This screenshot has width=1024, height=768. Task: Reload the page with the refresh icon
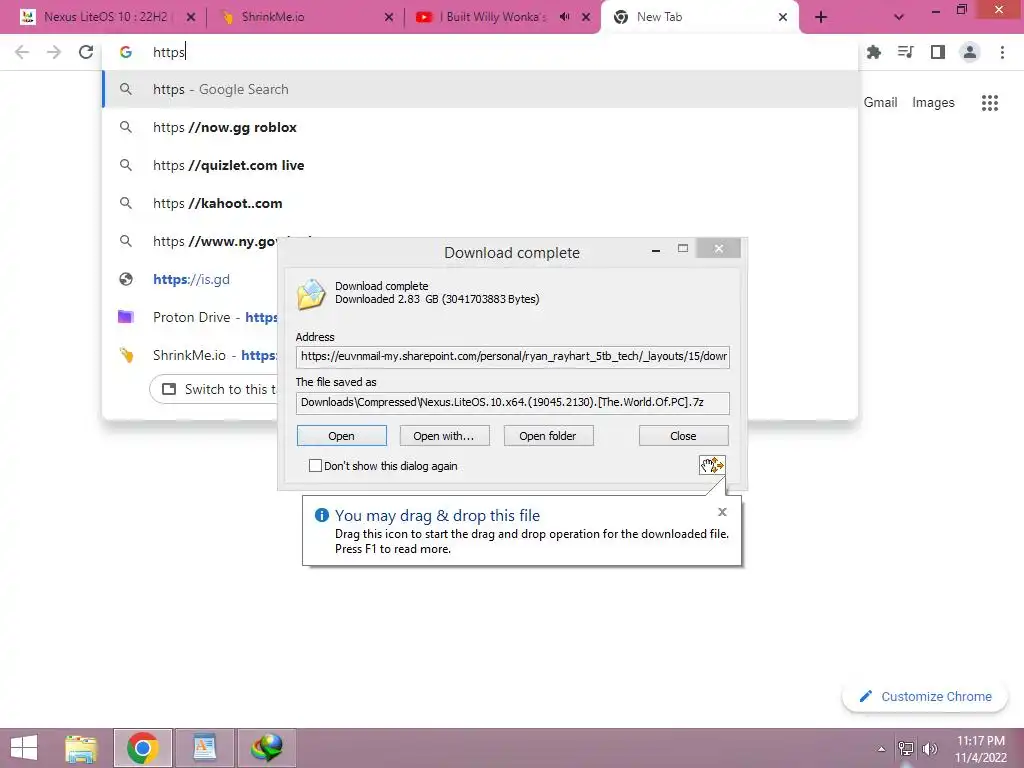(86, 52)
